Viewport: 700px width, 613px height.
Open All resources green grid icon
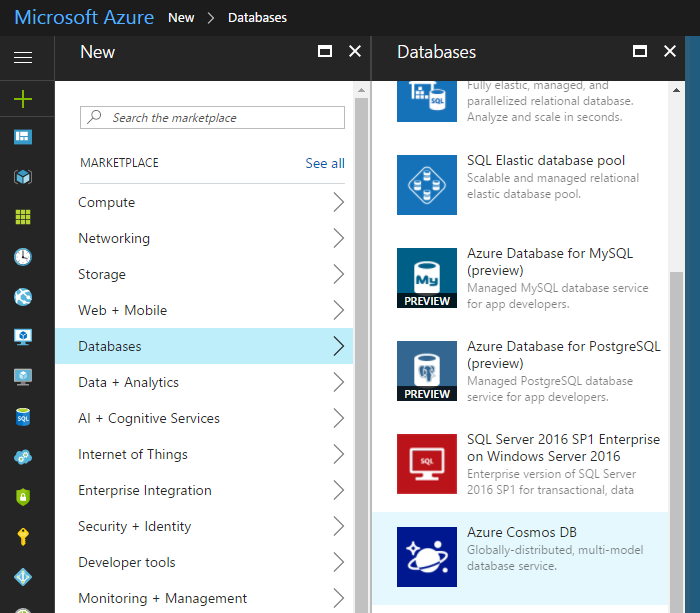pos(23,217)
